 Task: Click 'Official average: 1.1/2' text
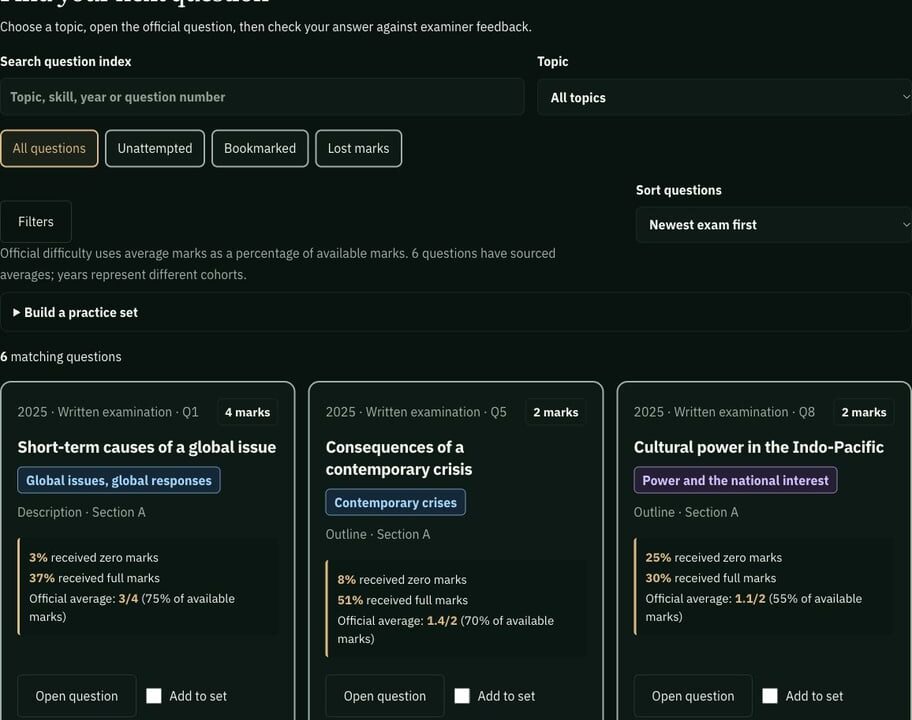pos(706,598)
